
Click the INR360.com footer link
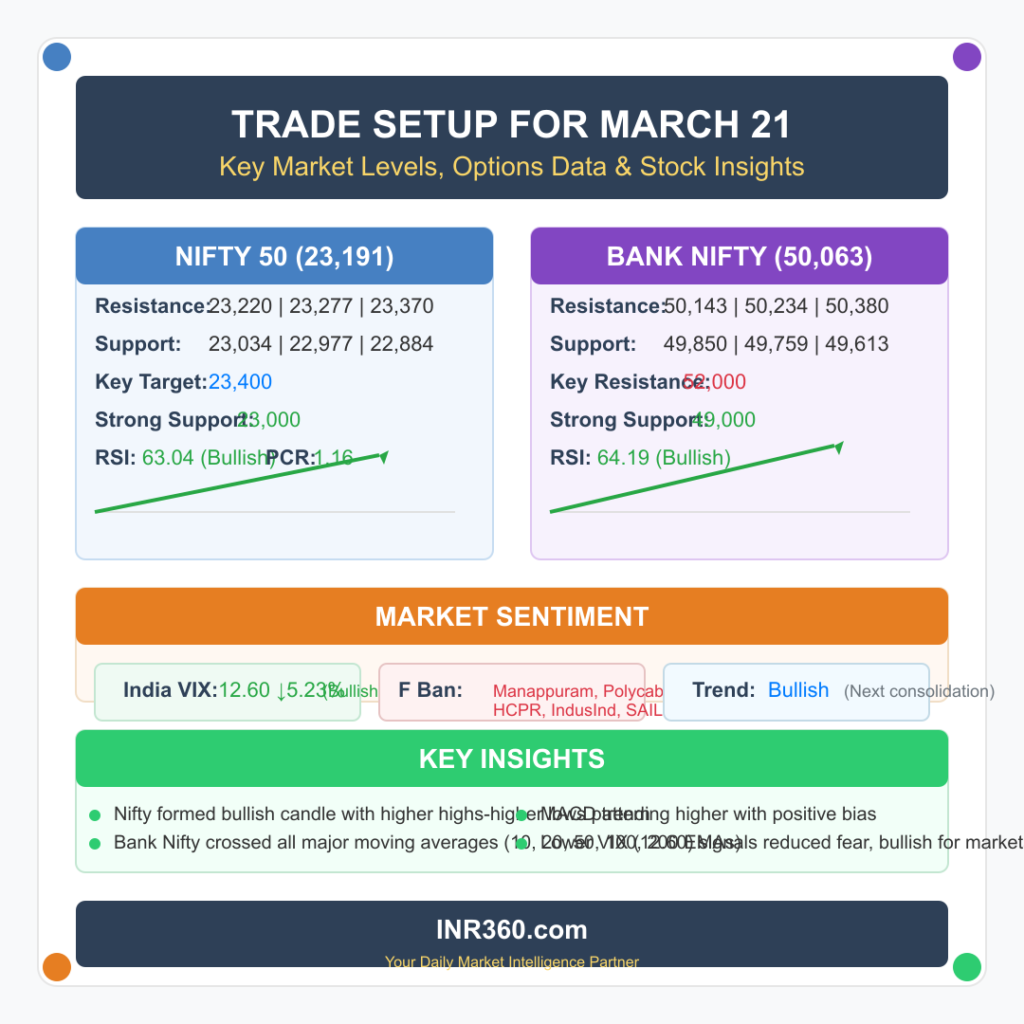click(511, 930)
